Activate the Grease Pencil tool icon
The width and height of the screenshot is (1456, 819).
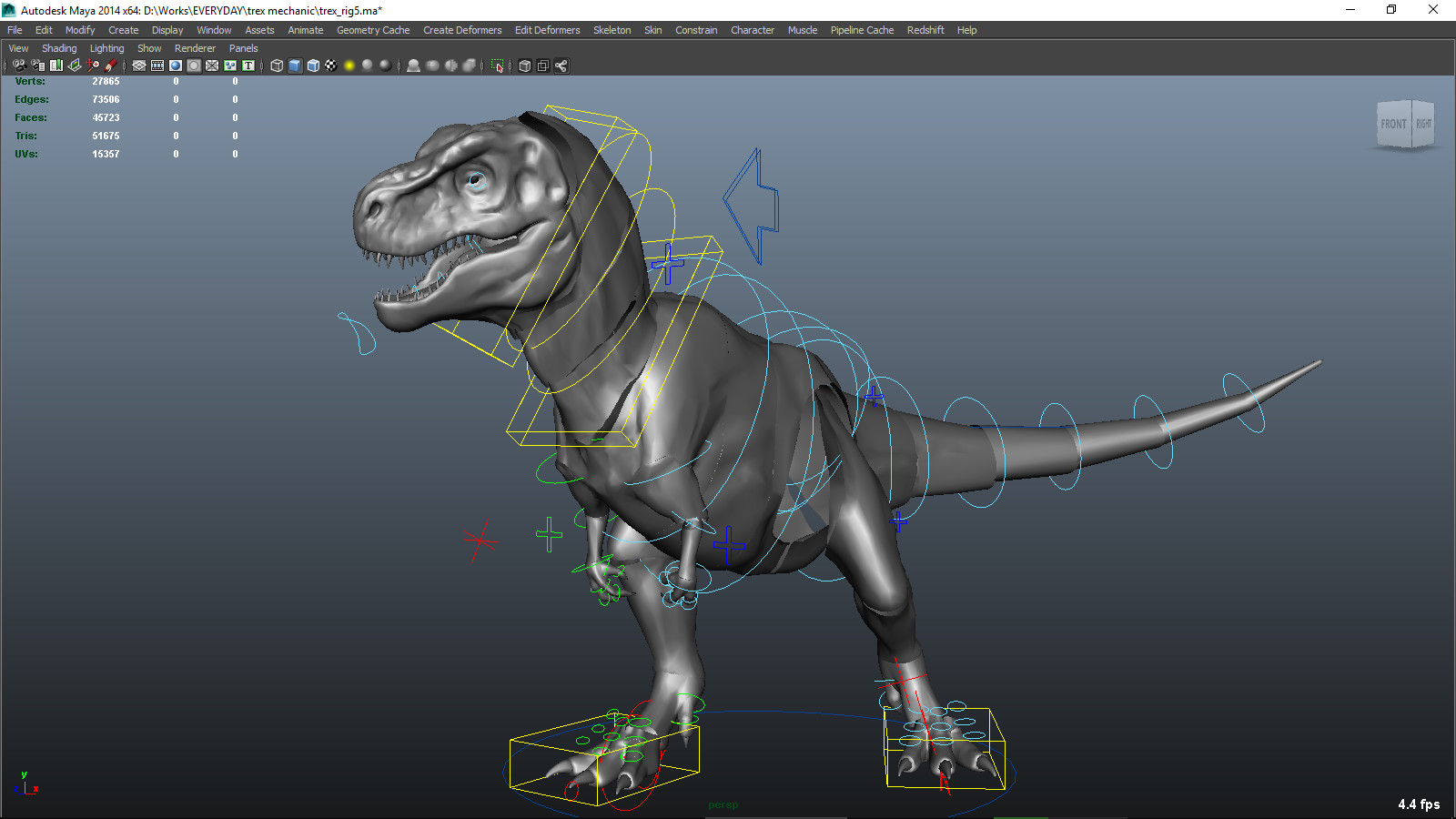111,66
